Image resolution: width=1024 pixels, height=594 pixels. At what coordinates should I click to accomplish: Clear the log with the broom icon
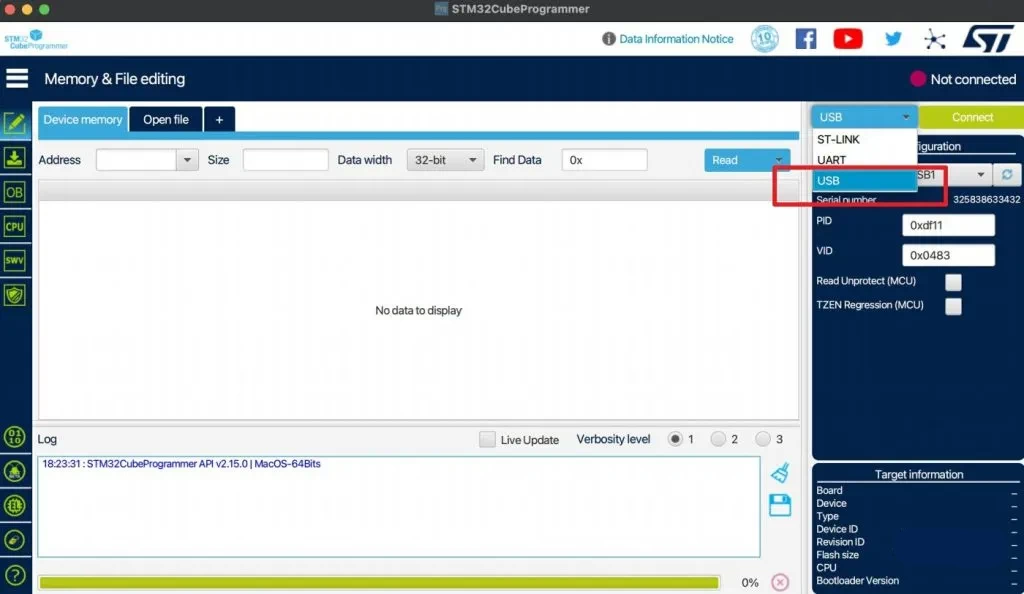click(x=780, y=473)
